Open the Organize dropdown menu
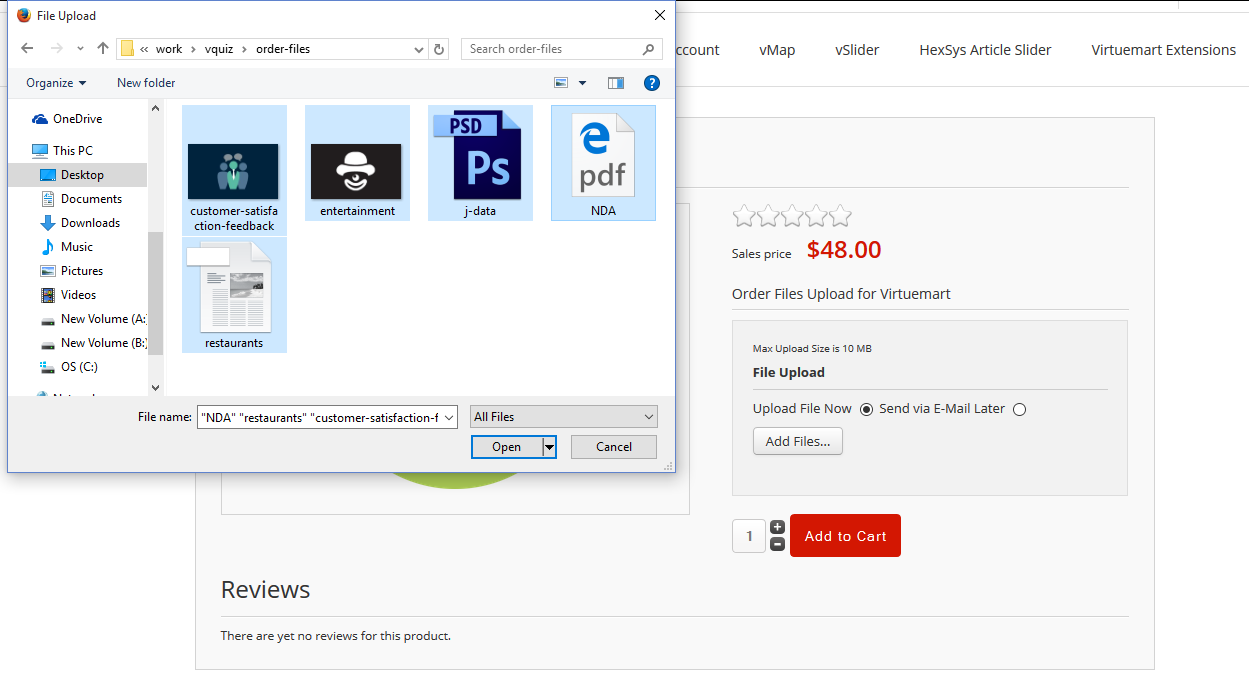Viewport: 1249px width, 684px height. [56, 83]
